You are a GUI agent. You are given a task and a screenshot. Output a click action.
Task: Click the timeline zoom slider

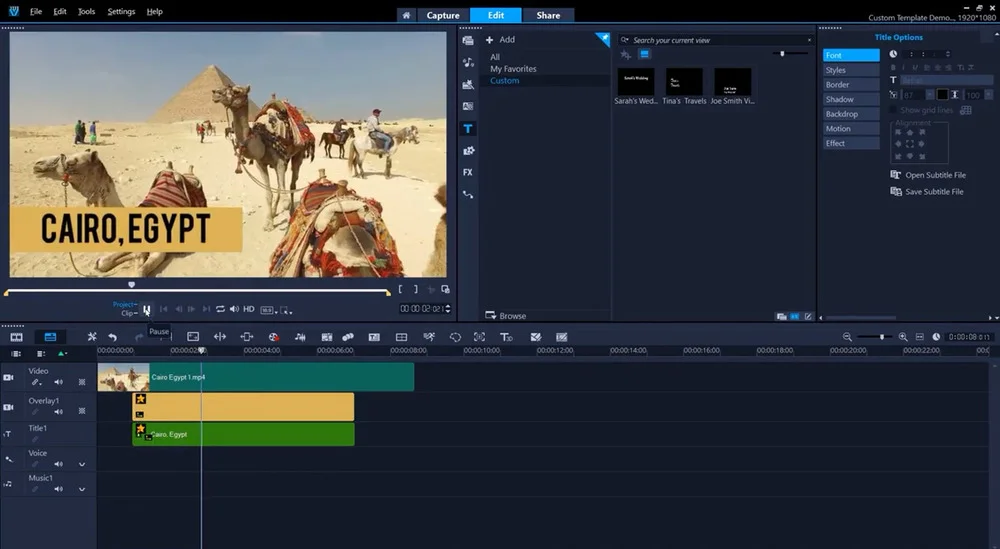tap(881, 337)
